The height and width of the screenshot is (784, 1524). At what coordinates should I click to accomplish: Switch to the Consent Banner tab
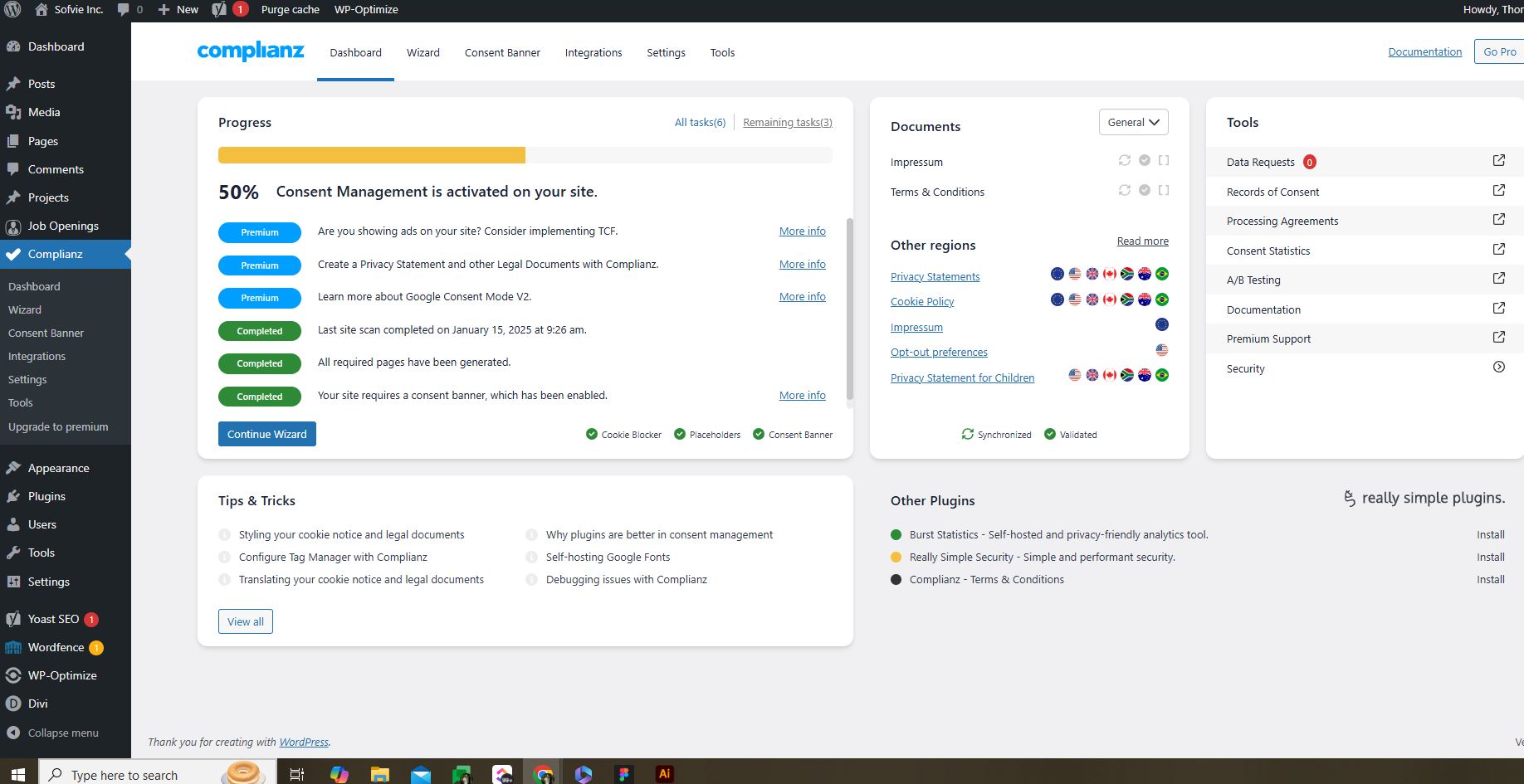[502, 52]
